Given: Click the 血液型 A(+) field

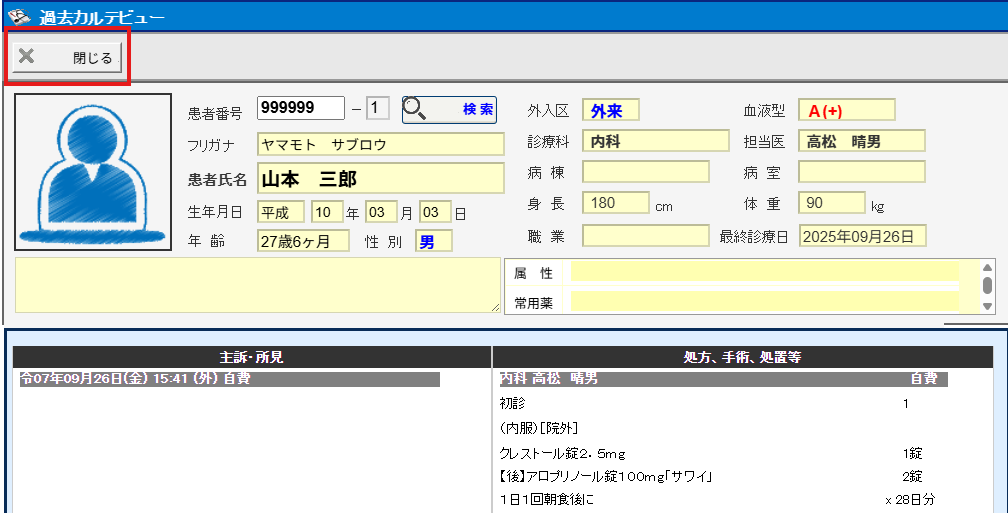Looking at the screenshot, I should [847, 110].
